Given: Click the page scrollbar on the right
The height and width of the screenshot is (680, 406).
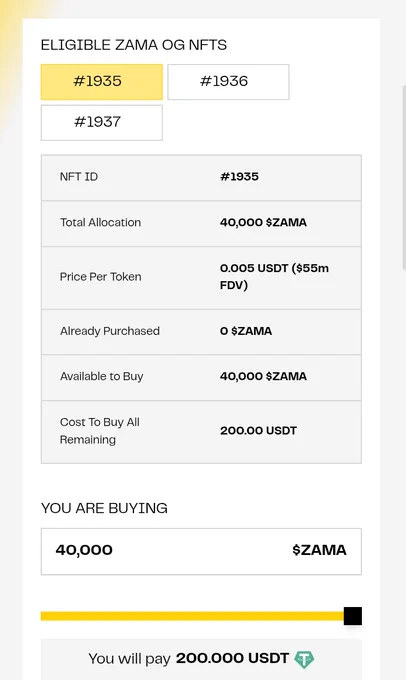Looking at the screenshot, I should (x=404, y=178).
